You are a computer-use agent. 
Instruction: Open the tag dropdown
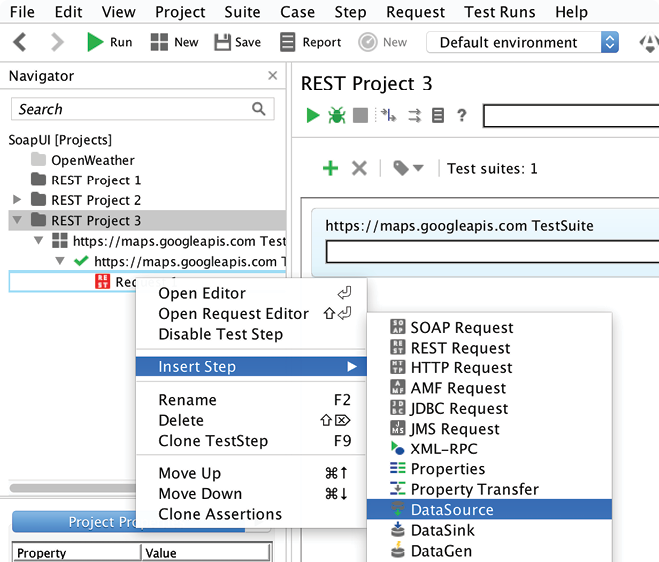tap(408, 168)
